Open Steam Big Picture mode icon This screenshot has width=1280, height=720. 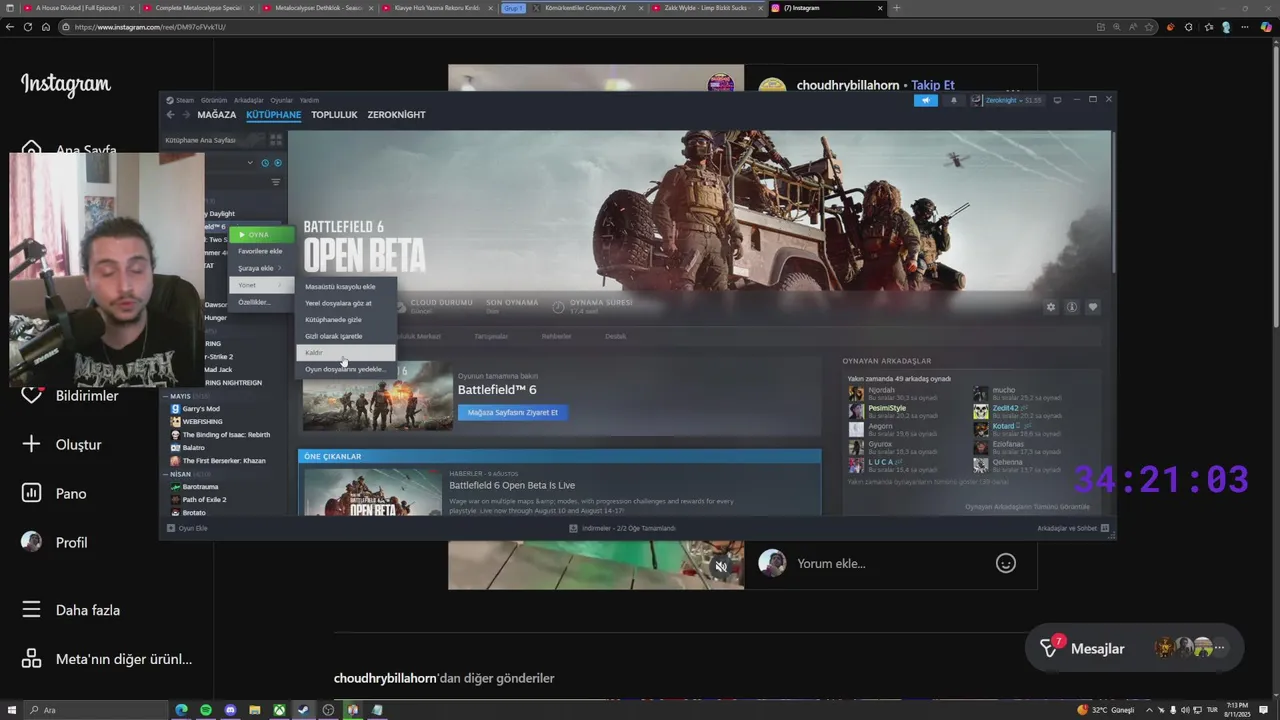click(1057, 100)
